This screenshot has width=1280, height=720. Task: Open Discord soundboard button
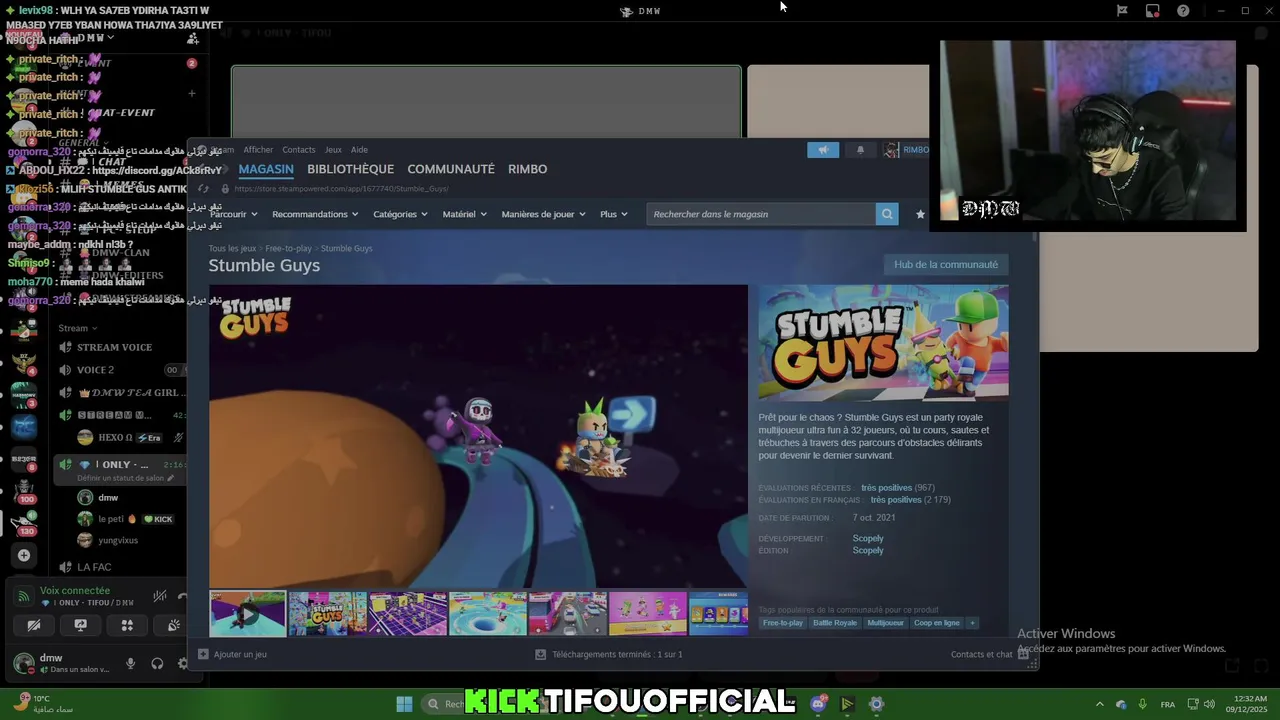click(173, 625)
